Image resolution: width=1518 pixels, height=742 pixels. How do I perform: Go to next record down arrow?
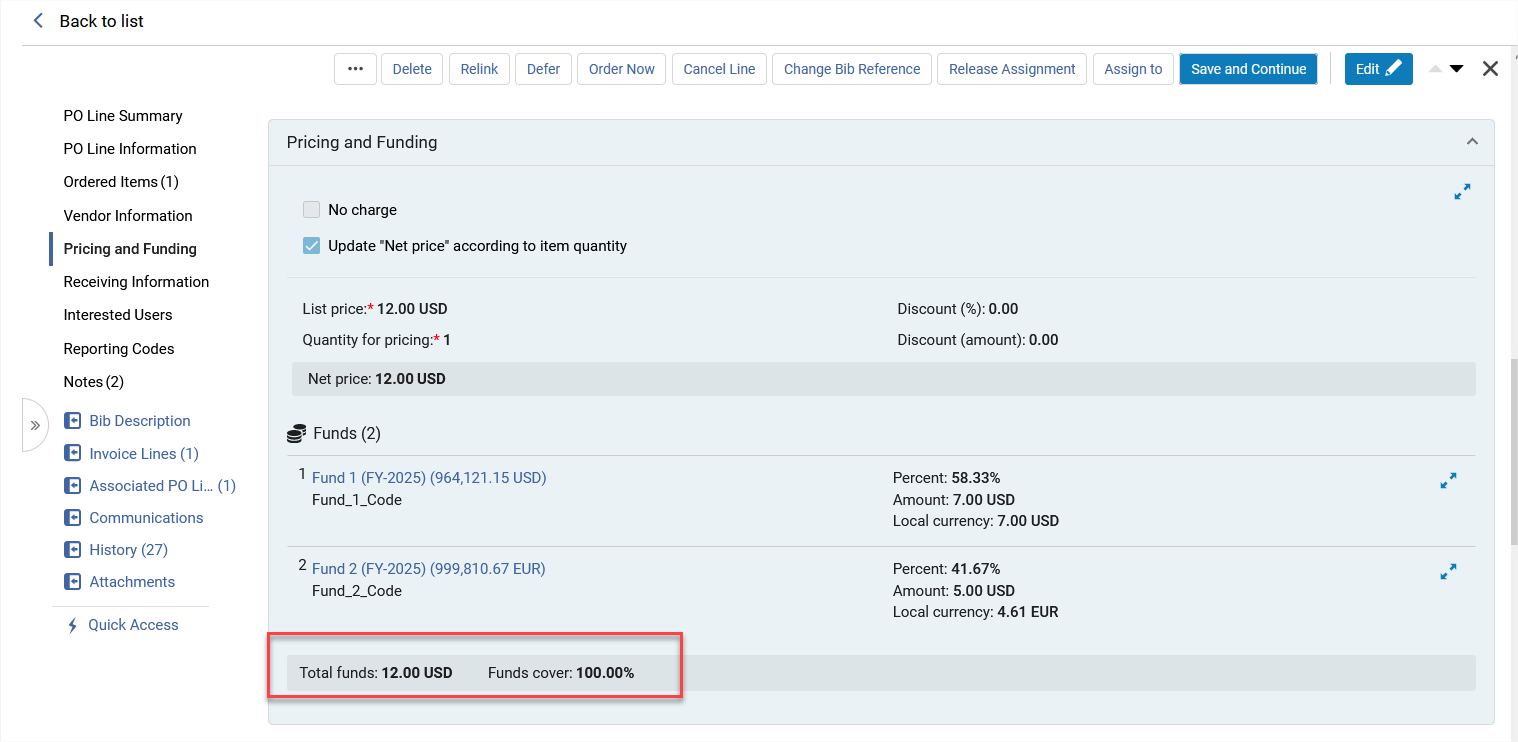click(x=1456, y=69)
